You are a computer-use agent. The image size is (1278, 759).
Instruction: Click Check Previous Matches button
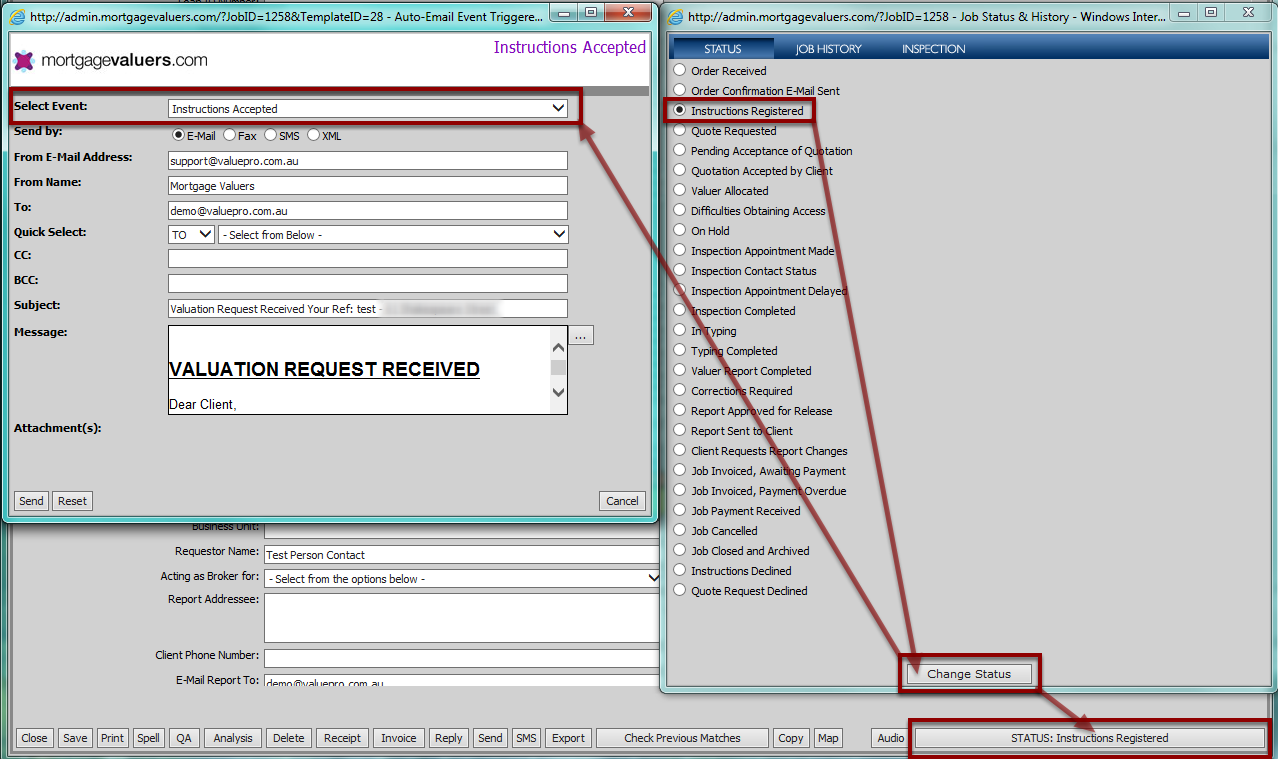pyautogui.click(x=683, y=738)
